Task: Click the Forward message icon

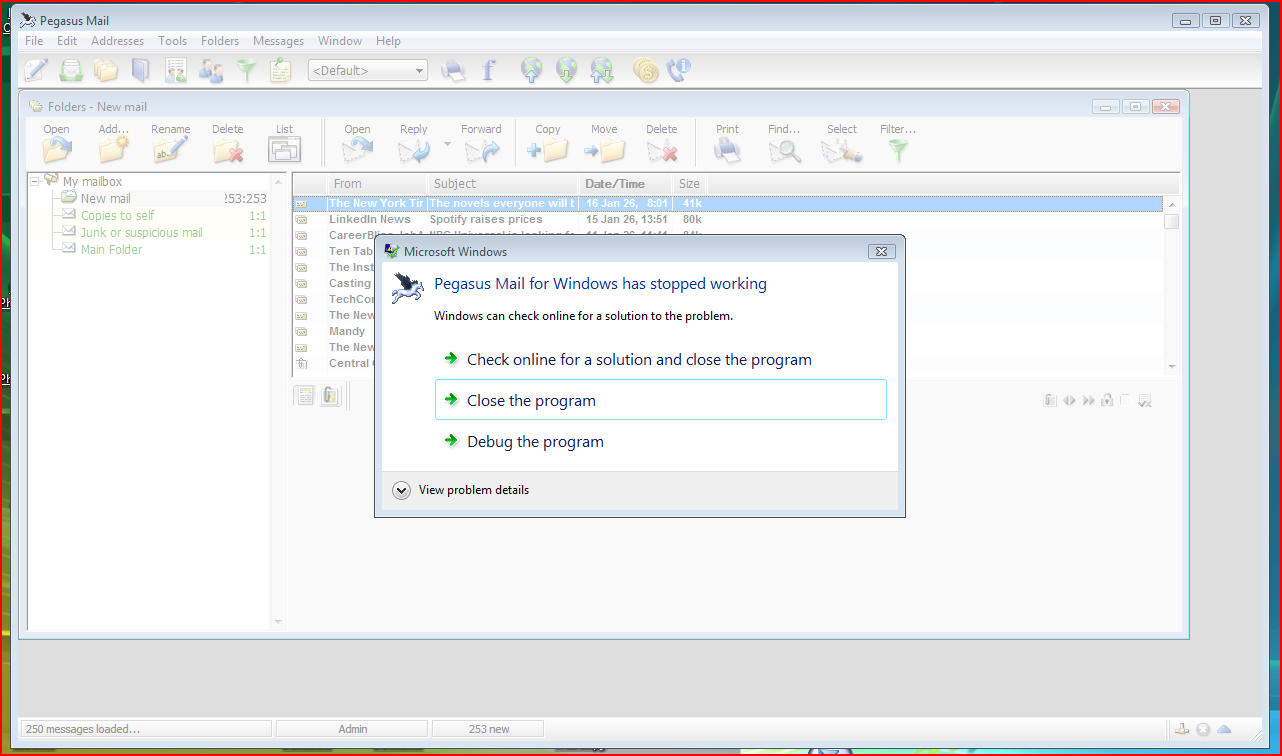Action: (x=482, y=150)
